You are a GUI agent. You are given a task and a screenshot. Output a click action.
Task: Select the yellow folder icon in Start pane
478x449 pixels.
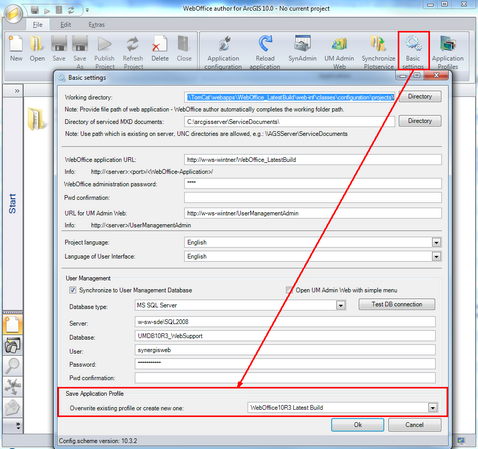pos(37,119)
